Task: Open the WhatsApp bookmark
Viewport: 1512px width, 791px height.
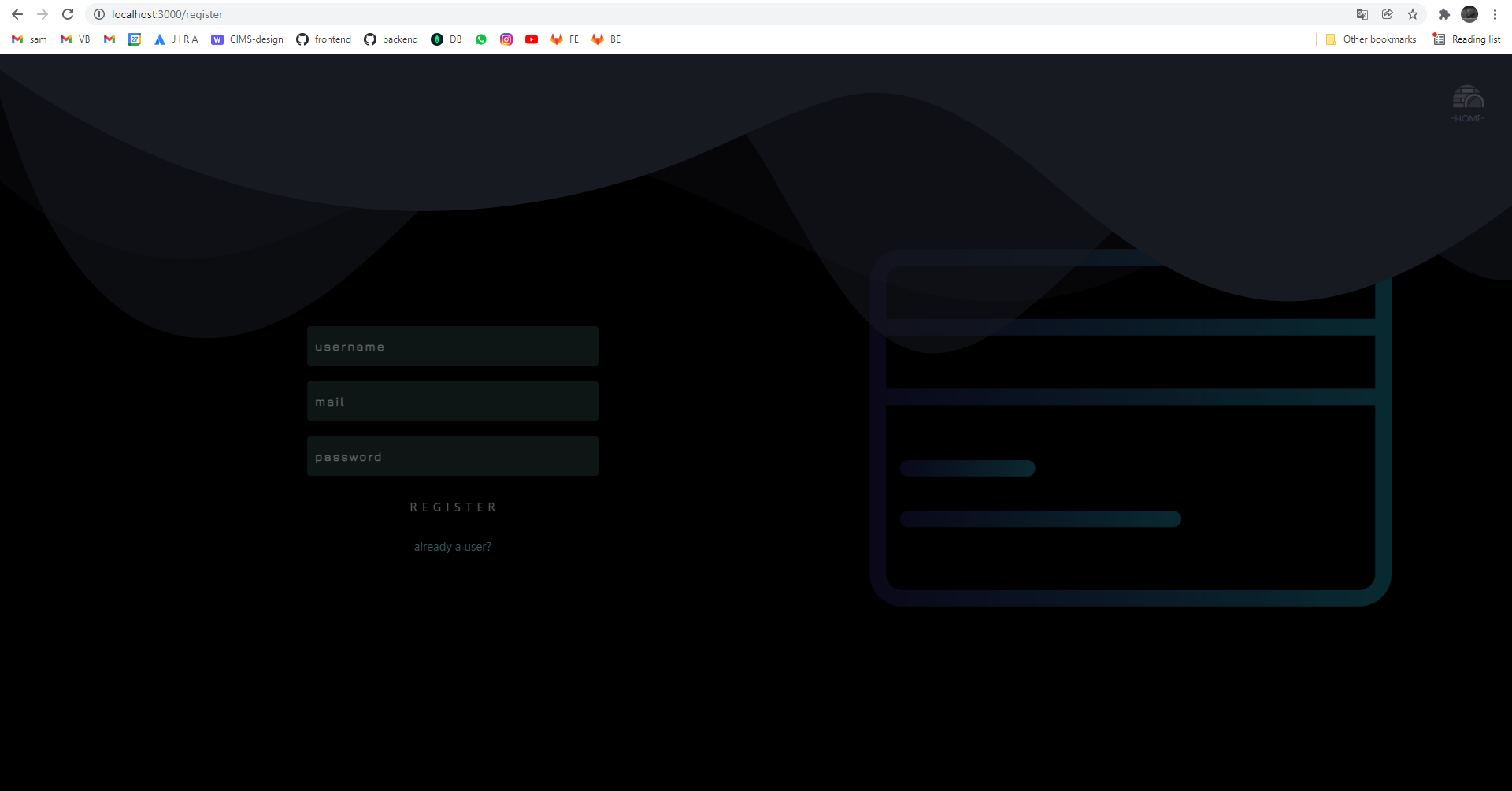Action: [481, 39]
